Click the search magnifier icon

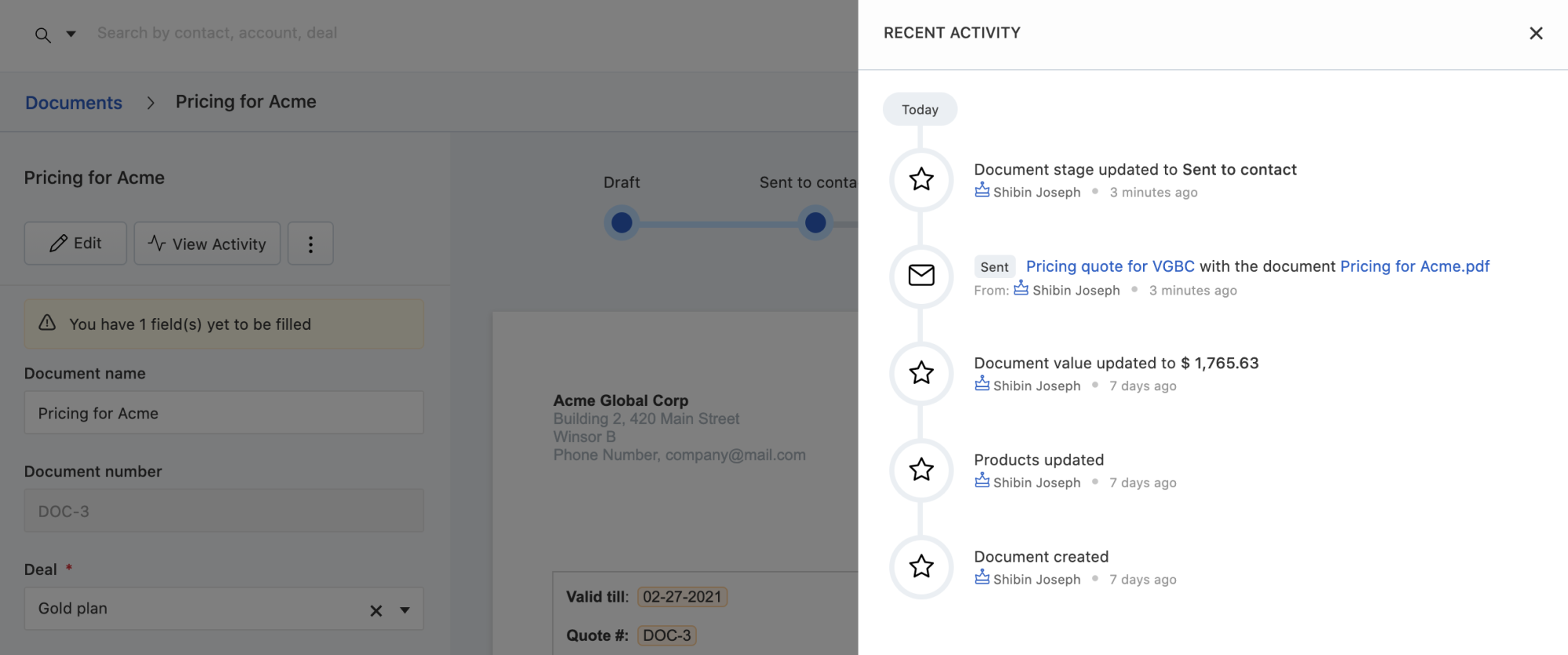tap(43, 34)
